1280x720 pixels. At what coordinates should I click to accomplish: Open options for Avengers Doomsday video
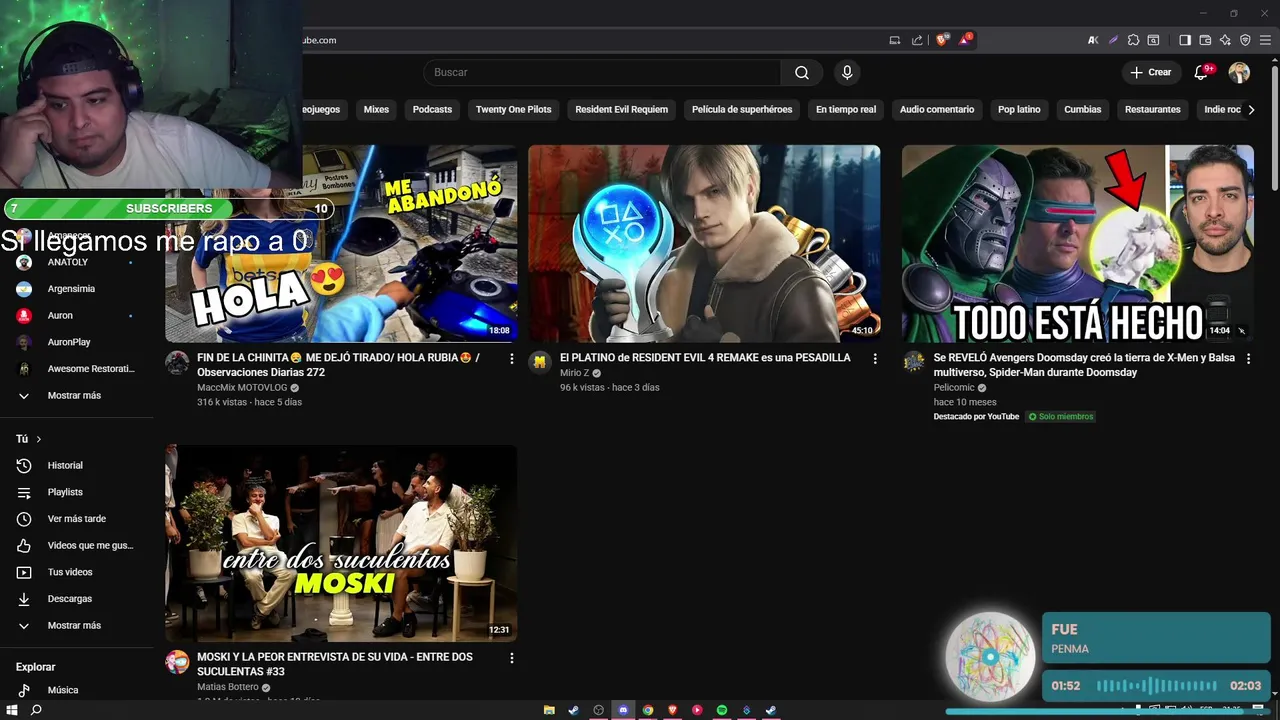1248,358
